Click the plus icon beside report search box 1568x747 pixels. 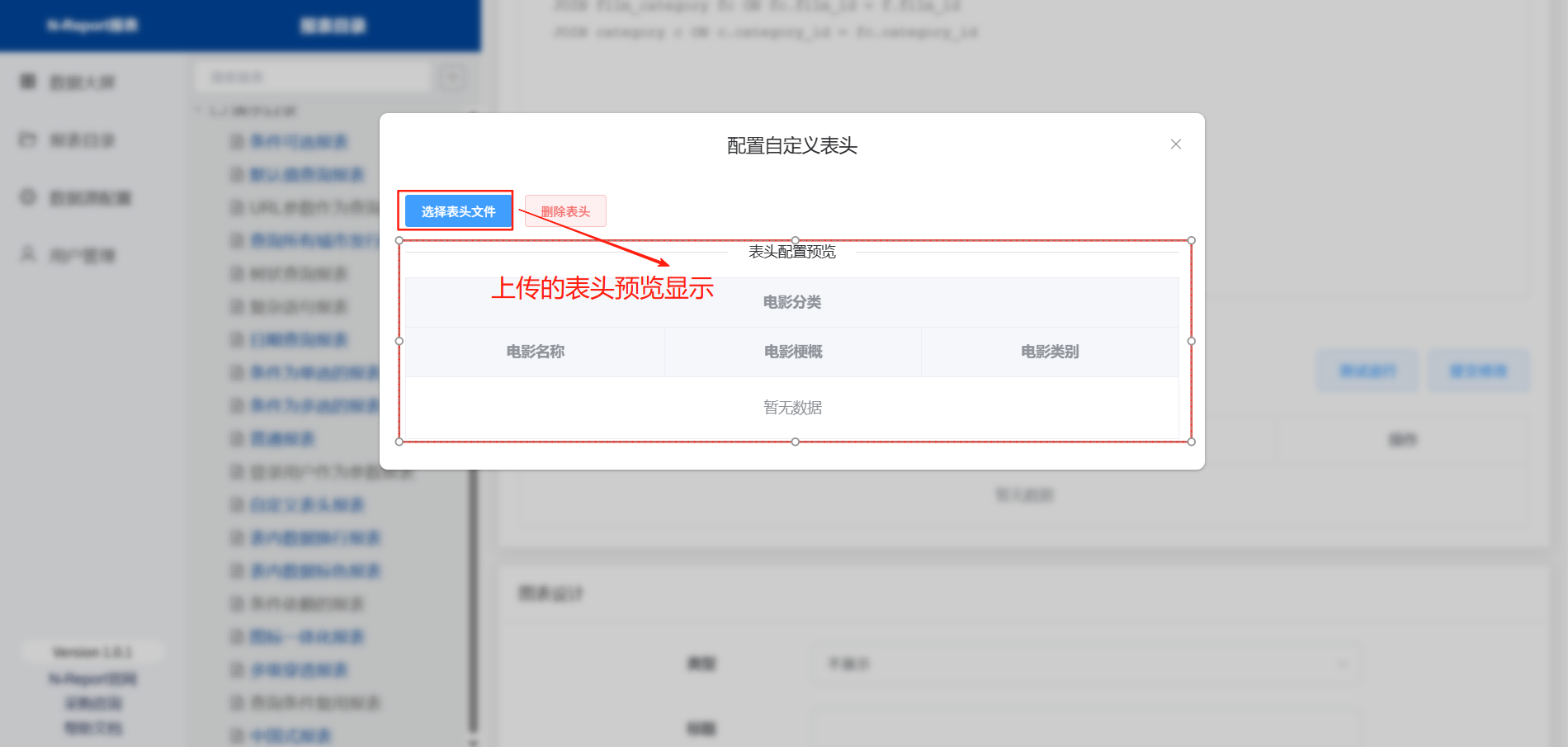451,78
